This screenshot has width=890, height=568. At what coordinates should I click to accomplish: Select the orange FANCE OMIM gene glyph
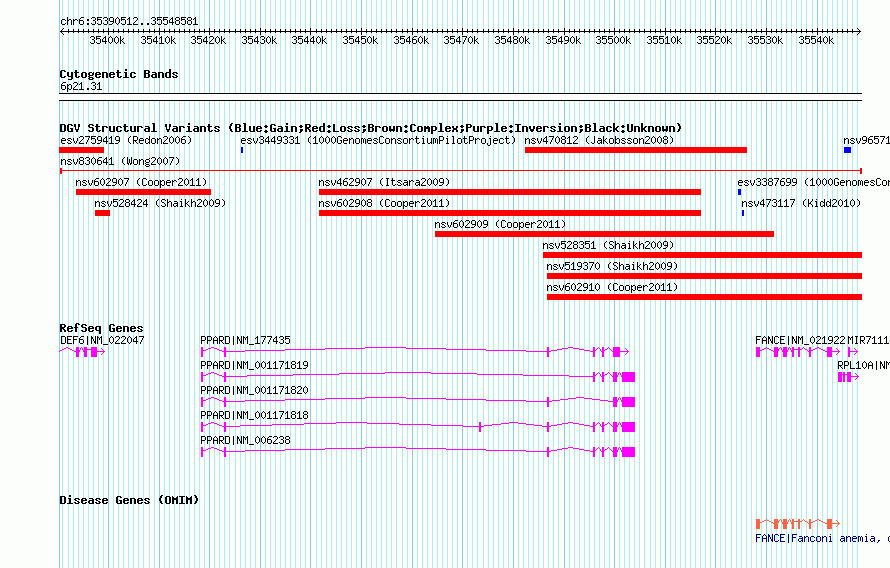click(x=797, y=523)
